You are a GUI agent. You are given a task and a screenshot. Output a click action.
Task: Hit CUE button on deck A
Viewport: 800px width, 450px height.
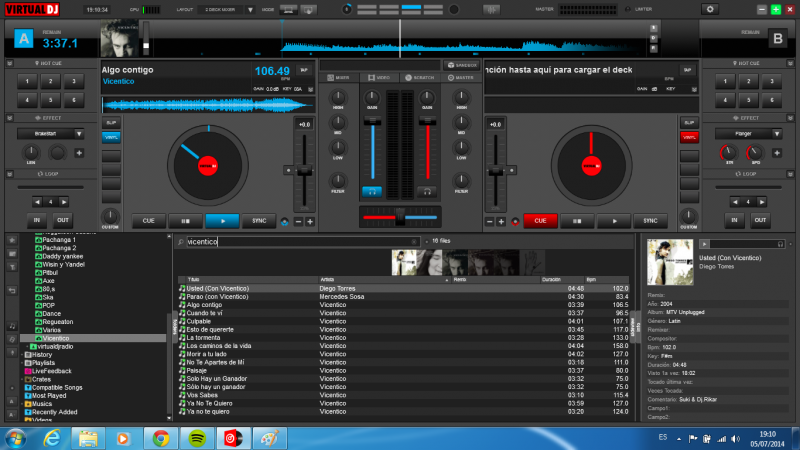click(x=148, y=221)
